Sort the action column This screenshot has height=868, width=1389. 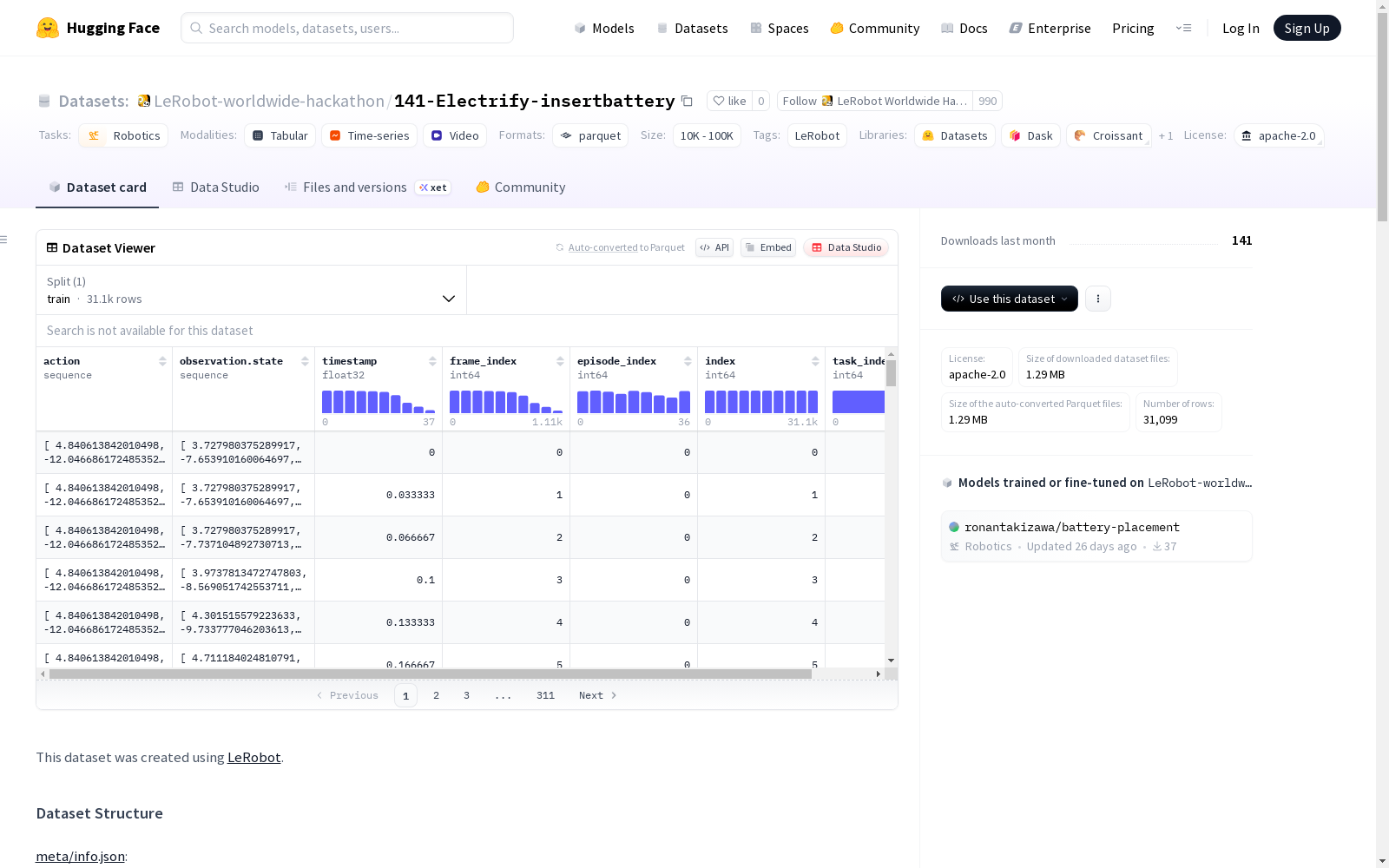coord(162,361)
